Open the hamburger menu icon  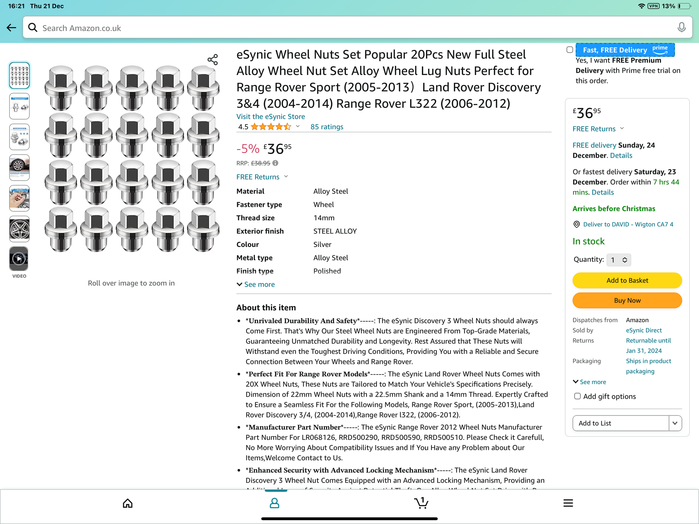pos(568,503)
